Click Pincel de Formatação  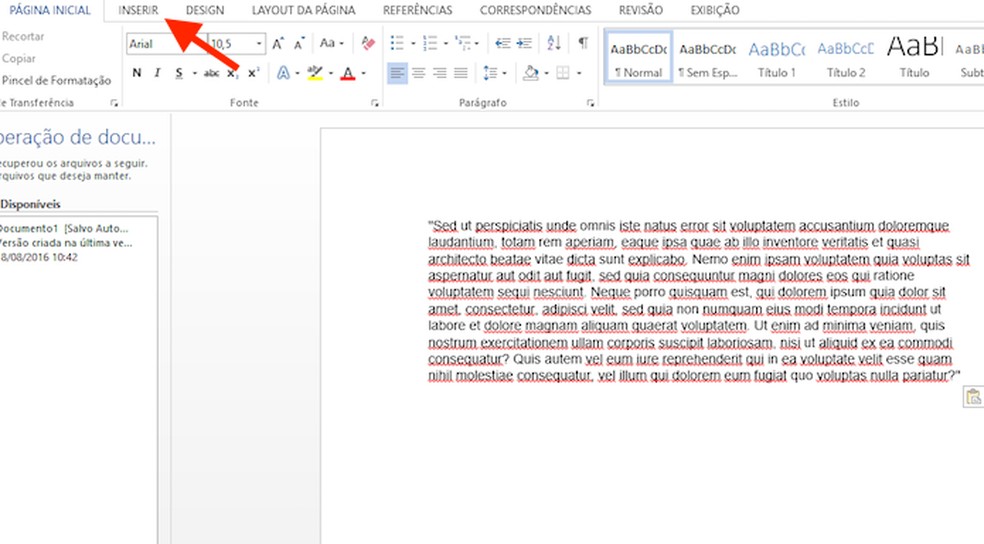point(56,80)
